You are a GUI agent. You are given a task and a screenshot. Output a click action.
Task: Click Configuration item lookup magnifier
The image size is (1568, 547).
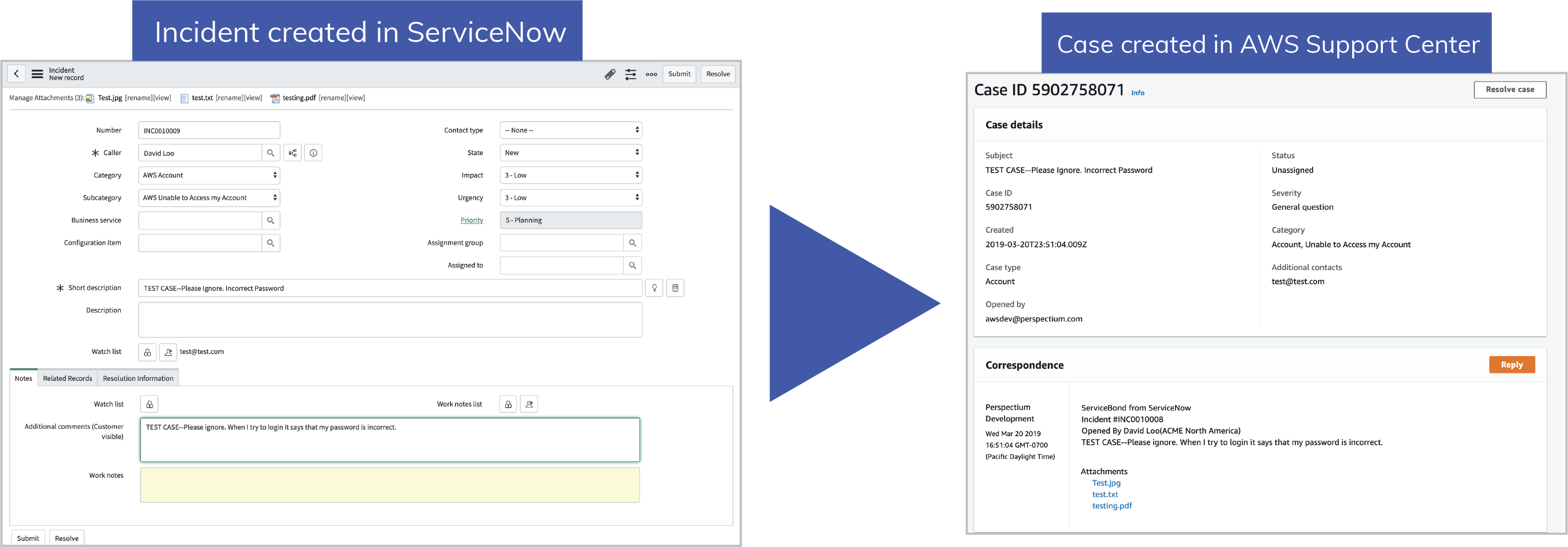pos(271,243)
